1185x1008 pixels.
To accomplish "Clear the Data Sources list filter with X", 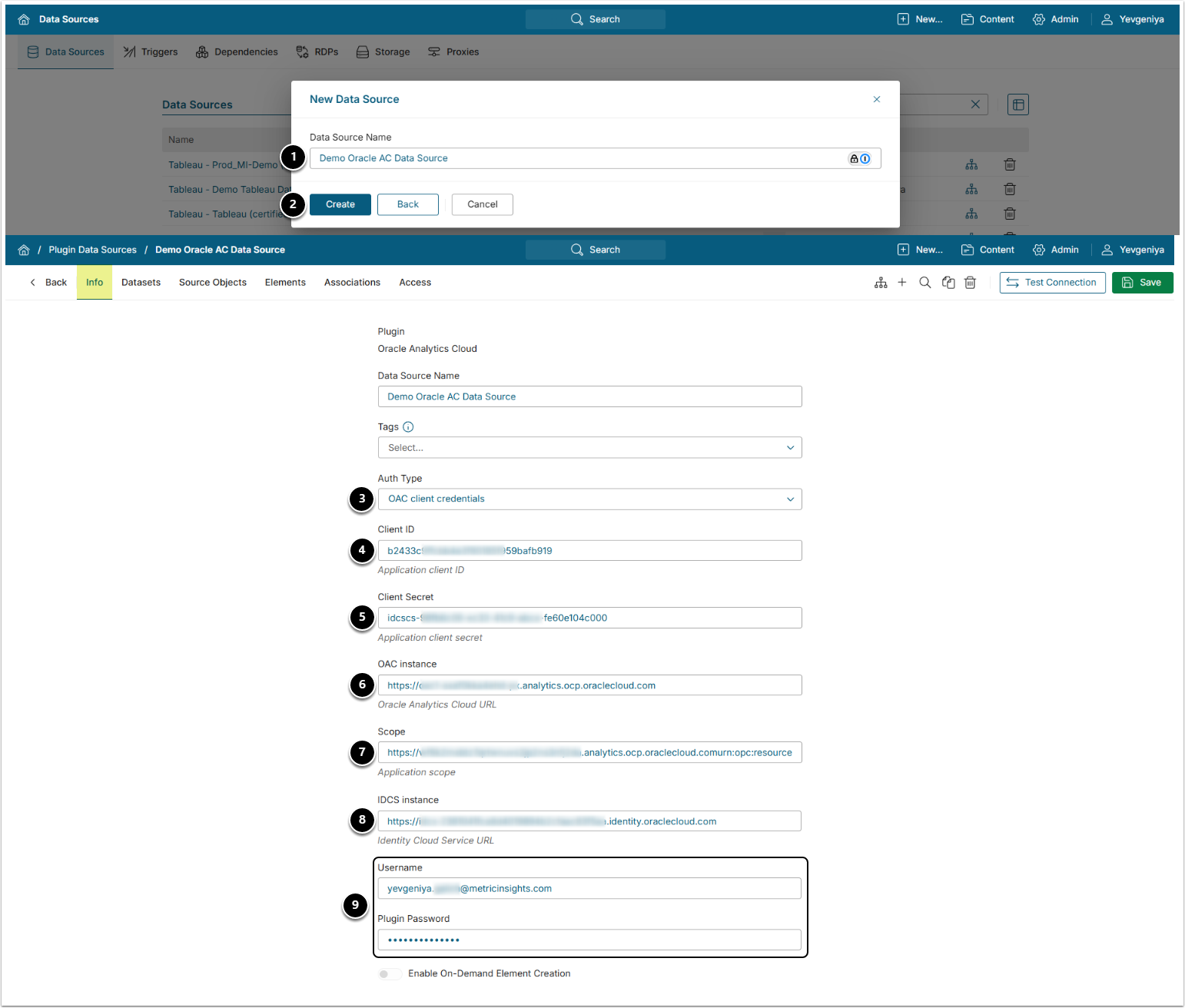I will tap(975, 104).
